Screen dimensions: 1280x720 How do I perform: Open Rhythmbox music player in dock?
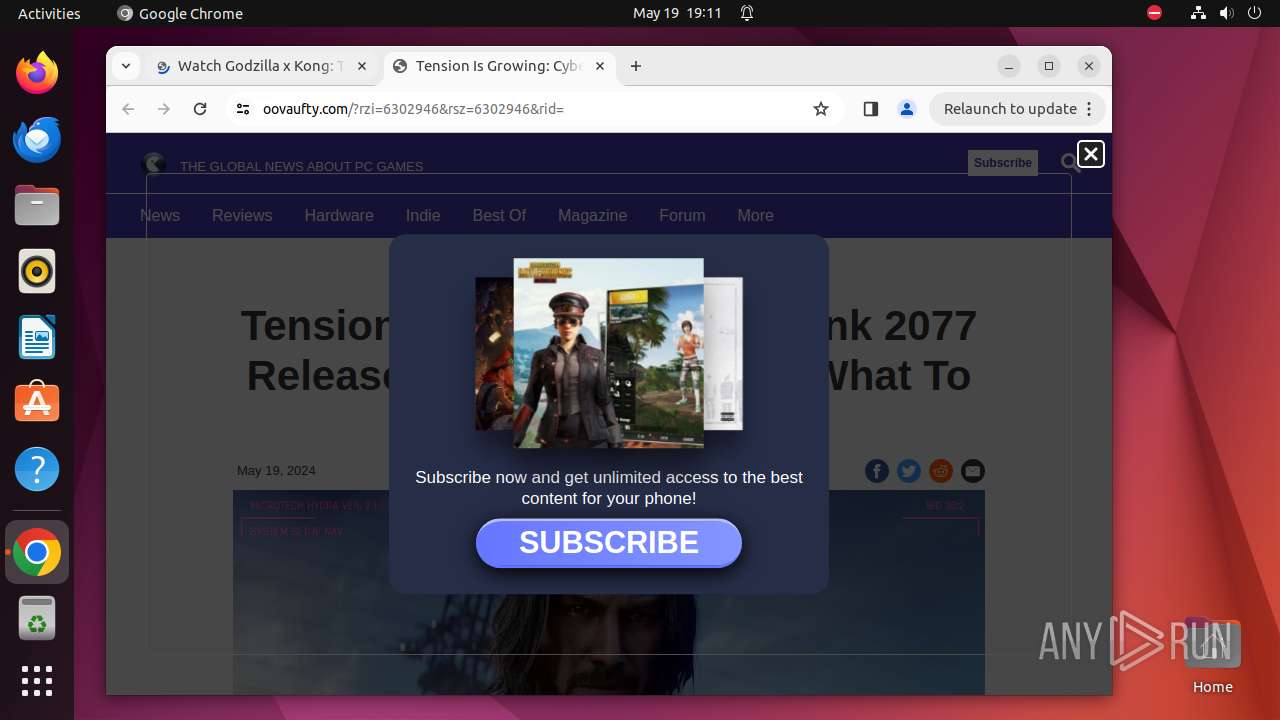tap(37, 271)
